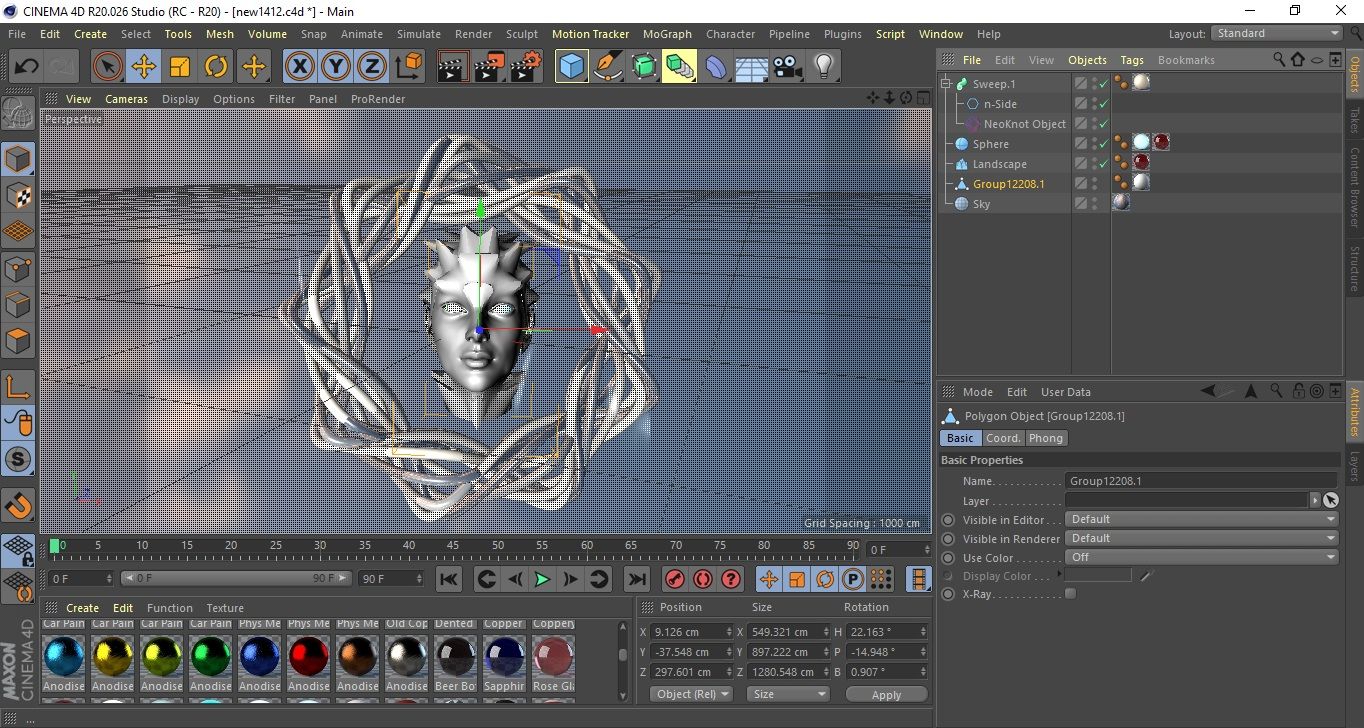Open the light object icon

click(823, 67)
